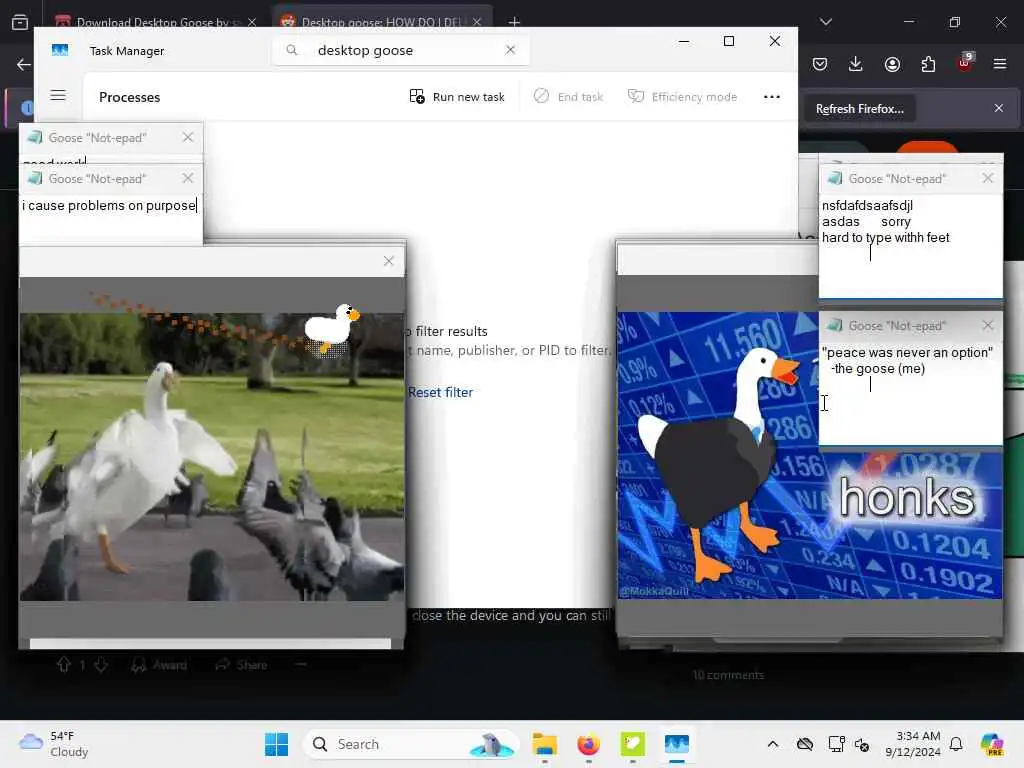Open Firefox View icon
1024x768 pixels.
click(20, 22)
